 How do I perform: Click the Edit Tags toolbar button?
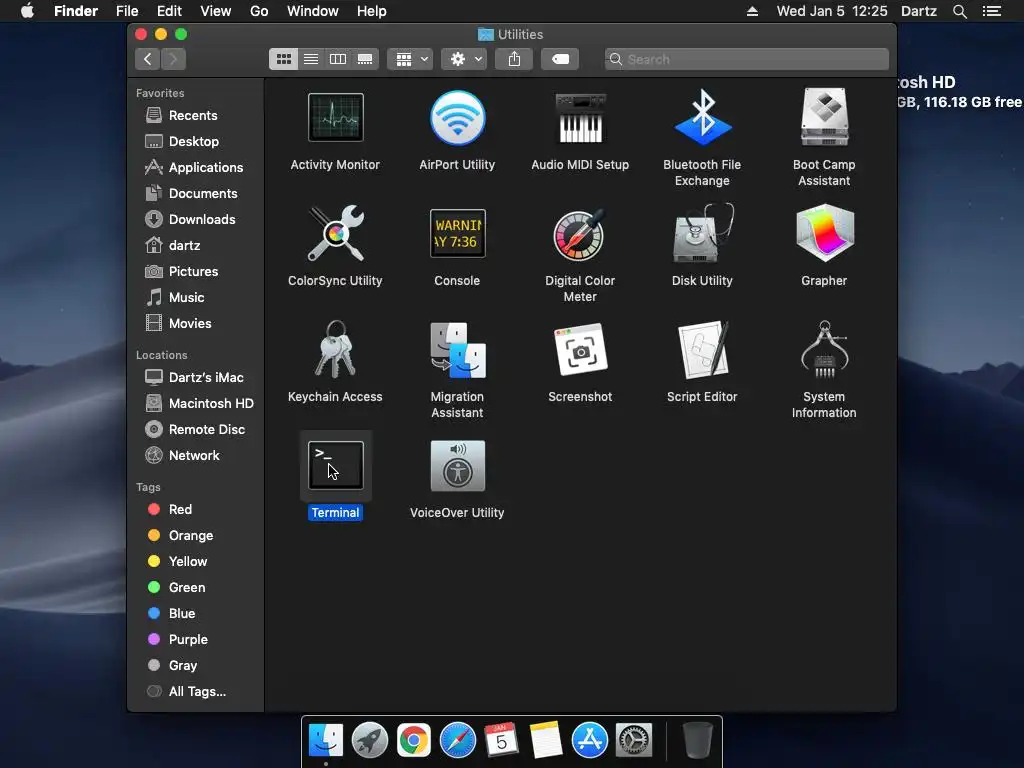pyautogui.click(x=560, y=59)
